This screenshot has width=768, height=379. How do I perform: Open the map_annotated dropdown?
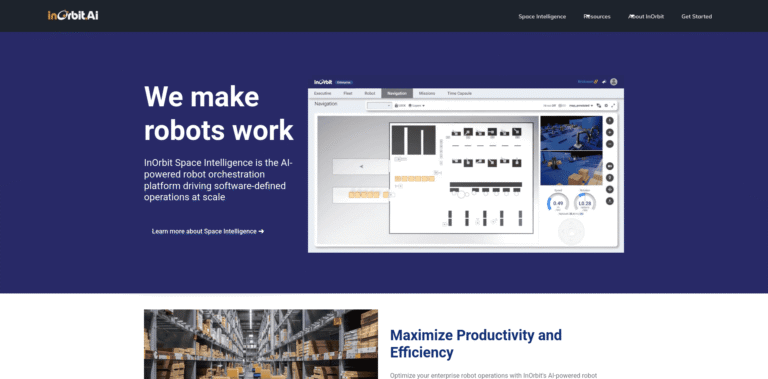pos(581,105)
